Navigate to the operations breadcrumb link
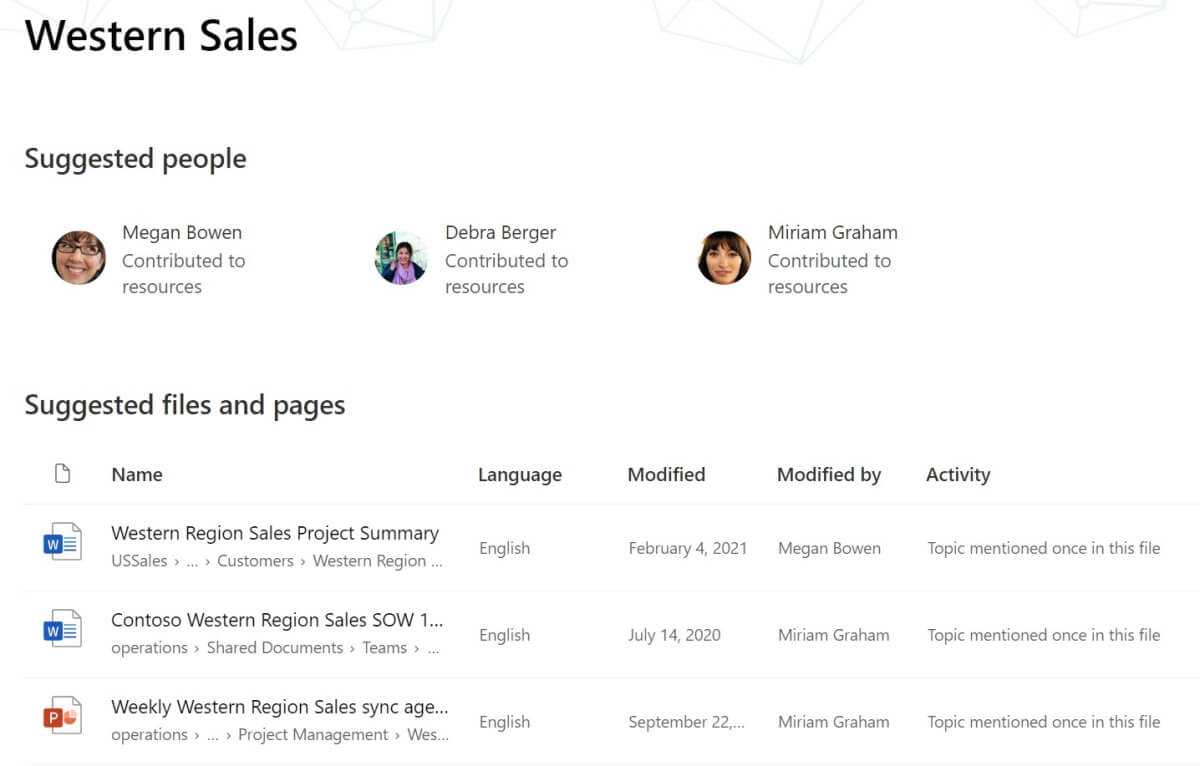The width and height of the screenshot is (1200, 766). (149, 648)
